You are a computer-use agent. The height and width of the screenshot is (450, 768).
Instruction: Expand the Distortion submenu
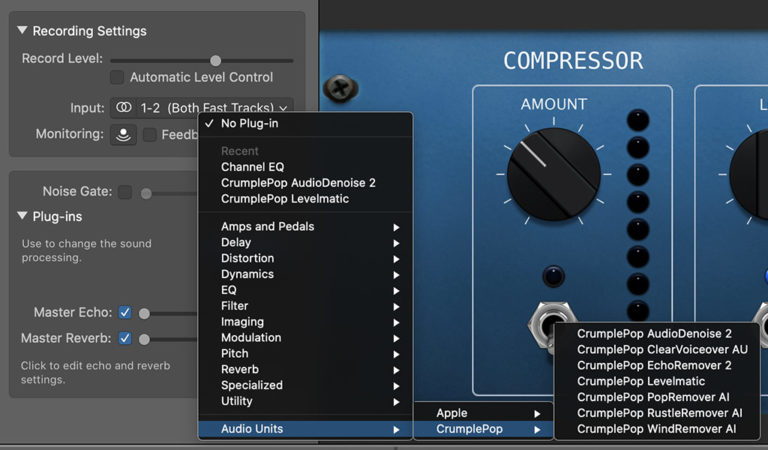click(x=306, y=258)
